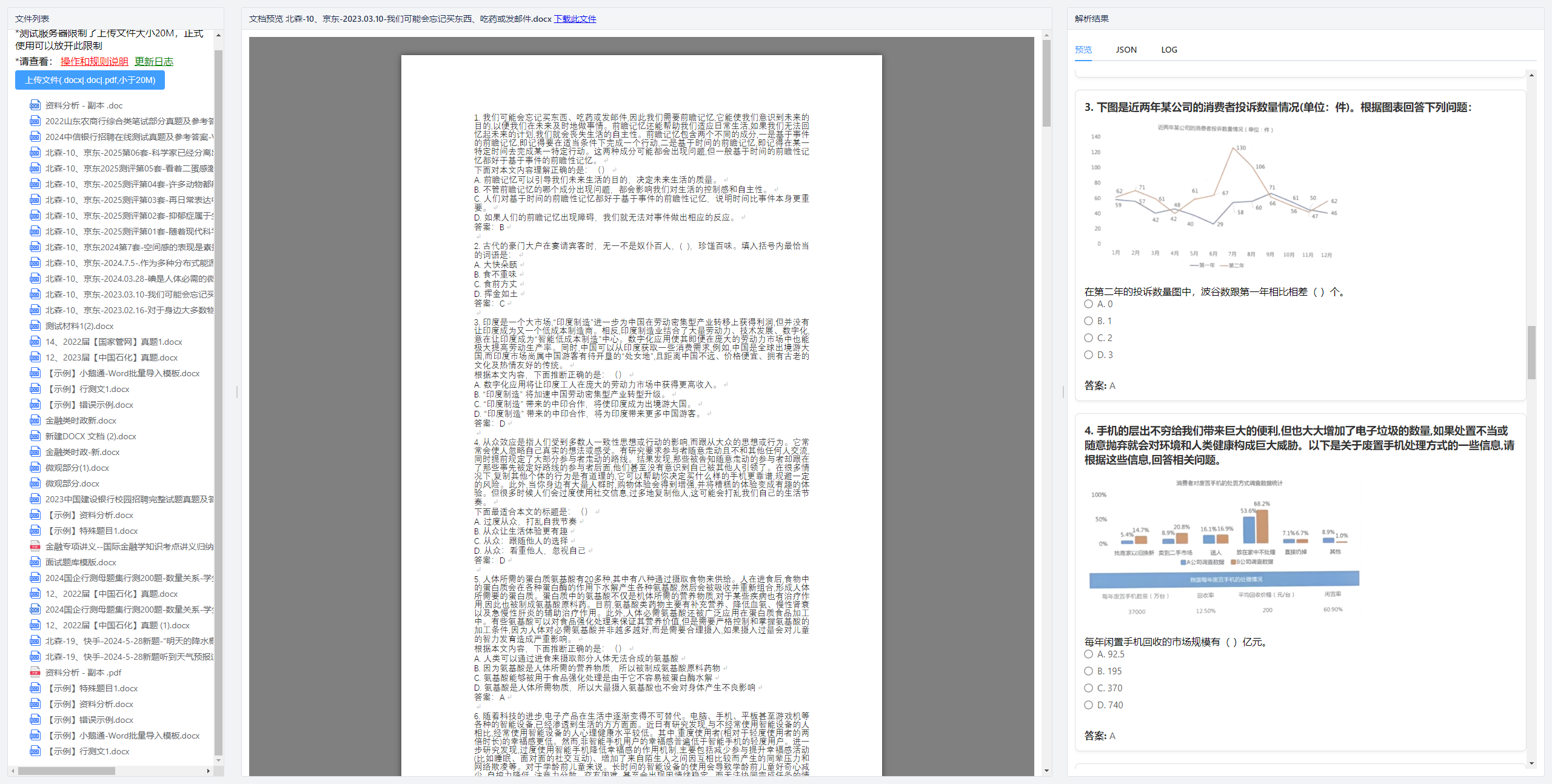The height and width of the screenshot is (784, 1552).
Task: Choose option D. 740 in question 4
Action: pyautogui.click(x=1088, y=705)
